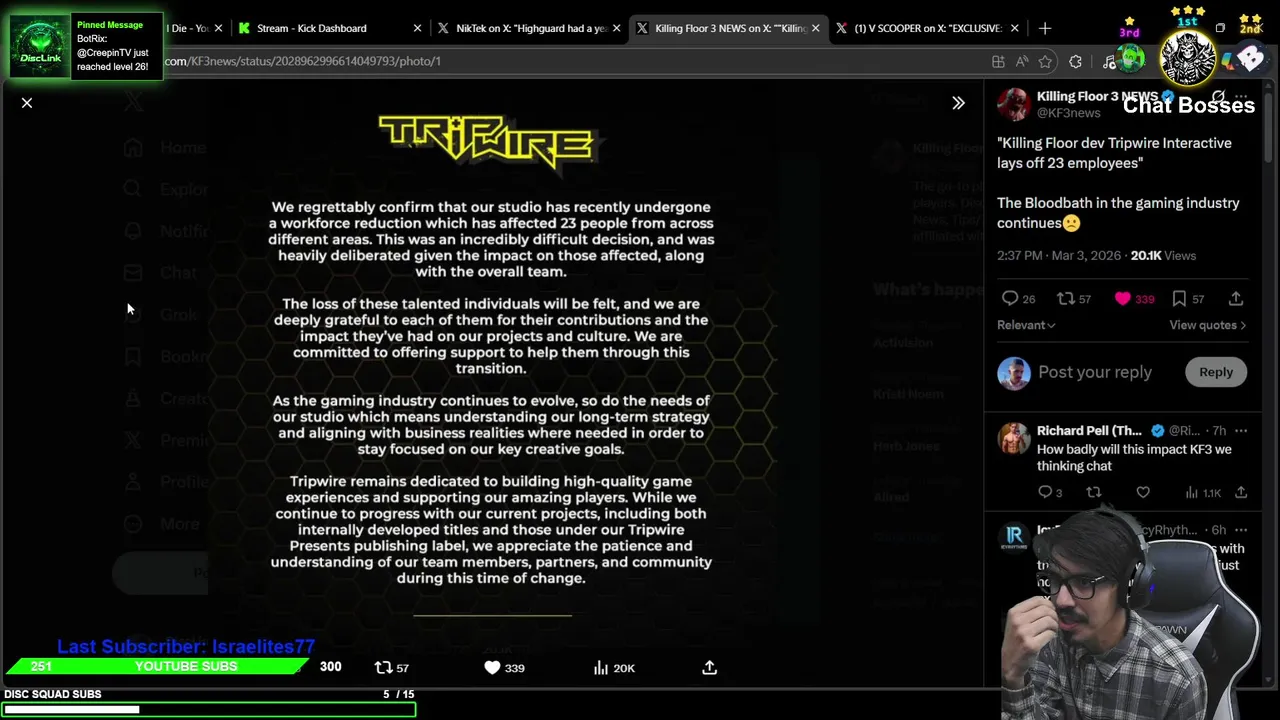Image resolution: width=1280 pixels, height=720 pixels.
Task: Close the NikTek on X tab
Action: point(616,28)
